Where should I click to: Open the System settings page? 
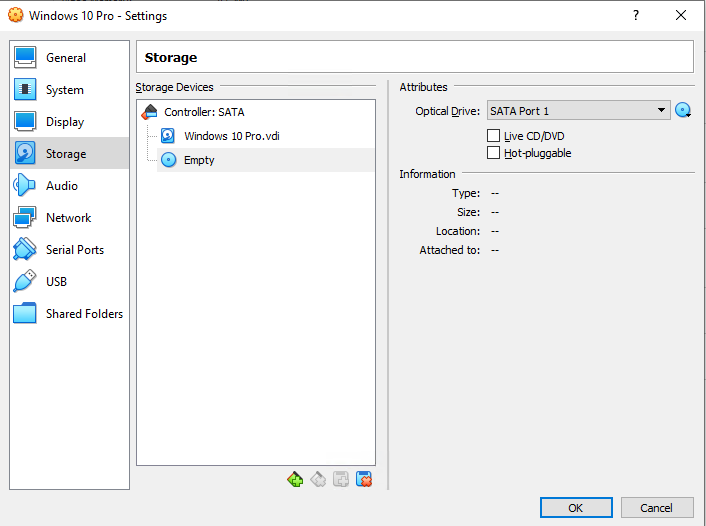69,90
